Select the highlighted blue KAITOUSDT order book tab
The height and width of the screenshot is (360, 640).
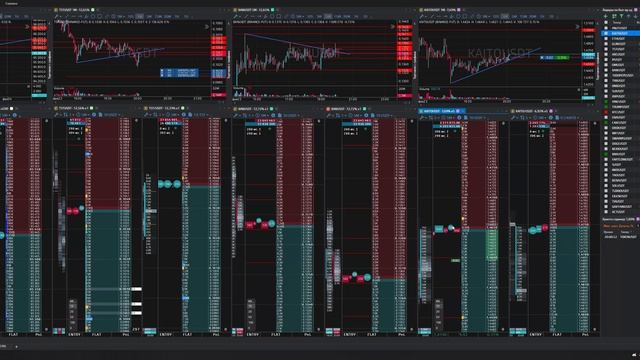pyautogui.click(x=442, y=111)
